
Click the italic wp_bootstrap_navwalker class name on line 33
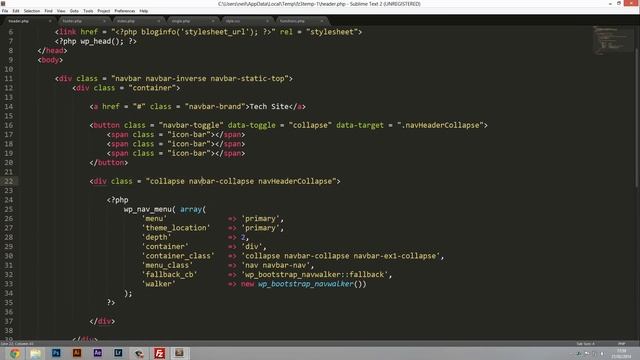pos(305,284)
